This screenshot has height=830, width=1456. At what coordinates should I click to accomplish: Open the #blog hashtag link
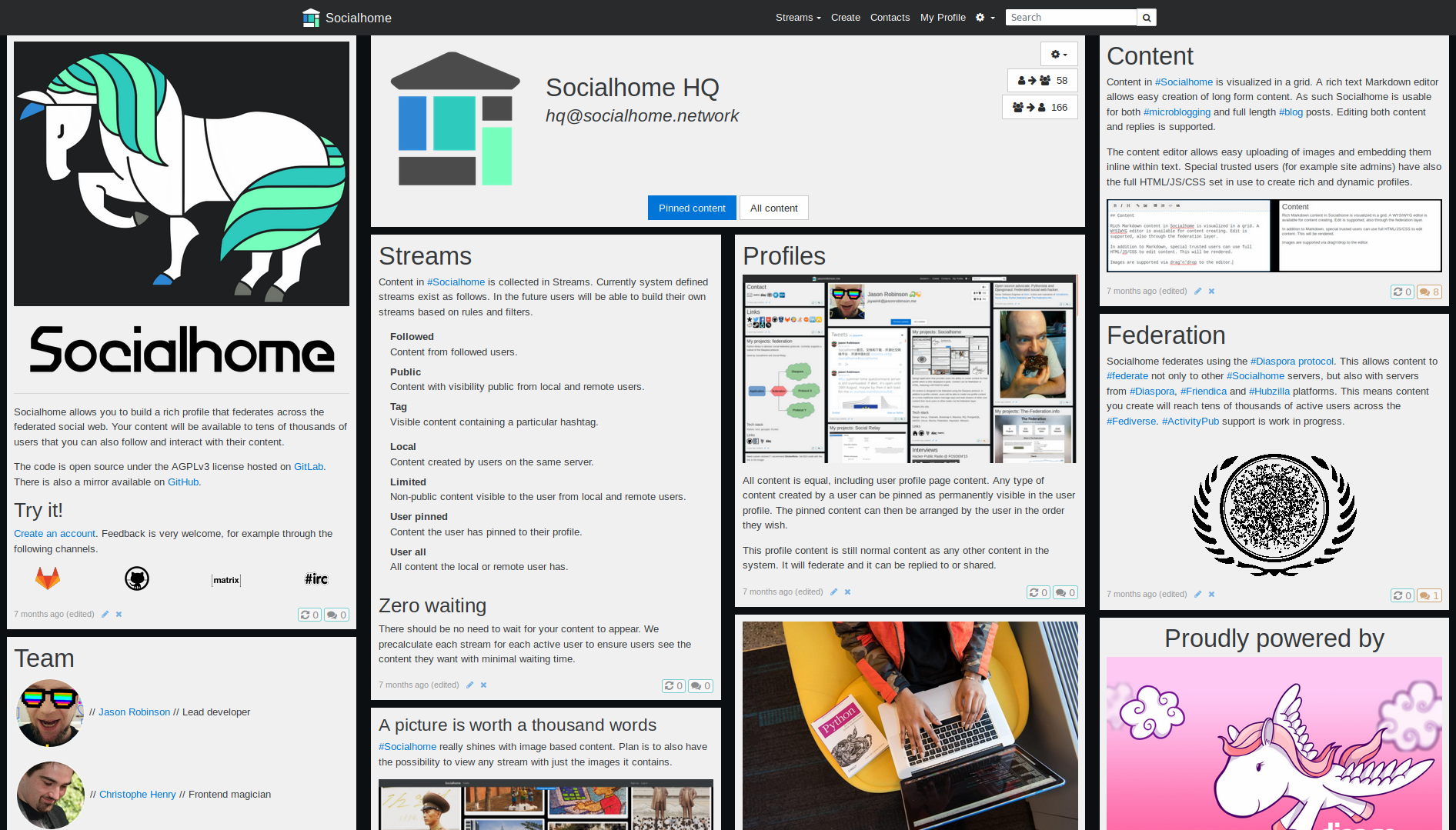point(1291,112)
